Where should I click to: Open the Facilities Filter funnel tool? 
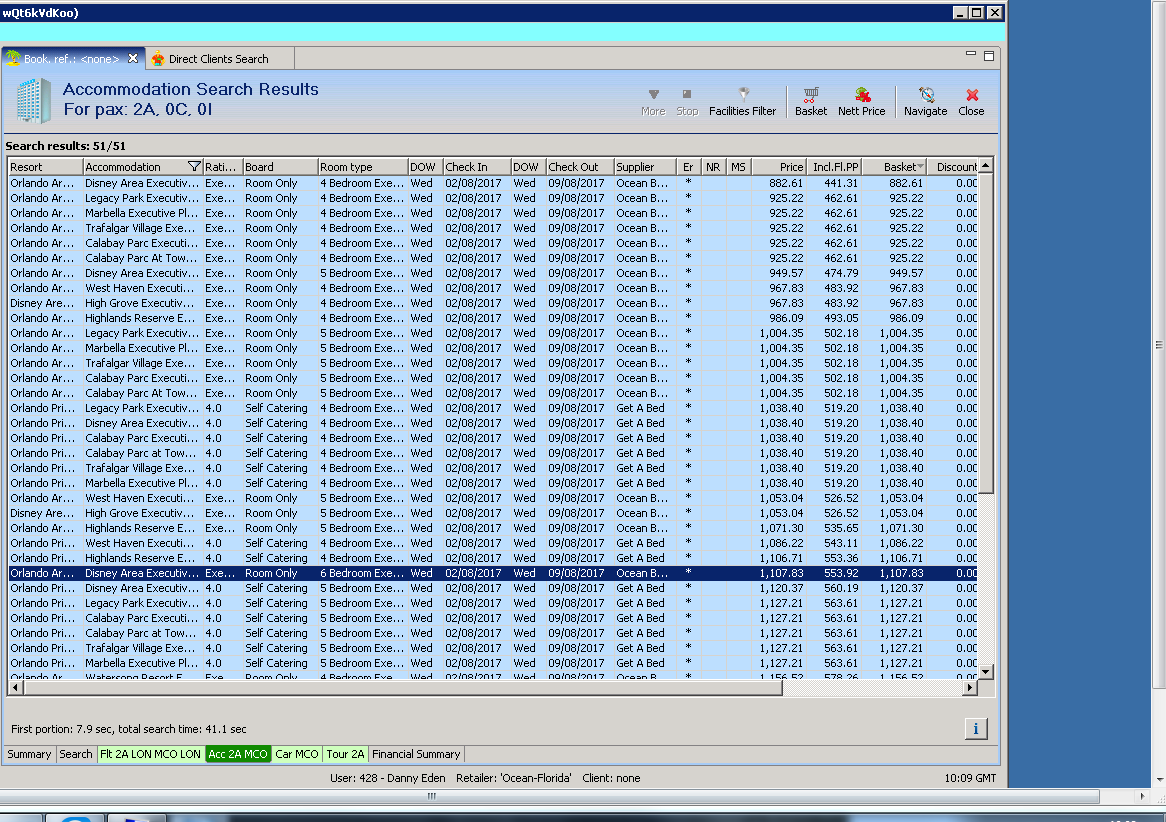click(x=742, y=95)
